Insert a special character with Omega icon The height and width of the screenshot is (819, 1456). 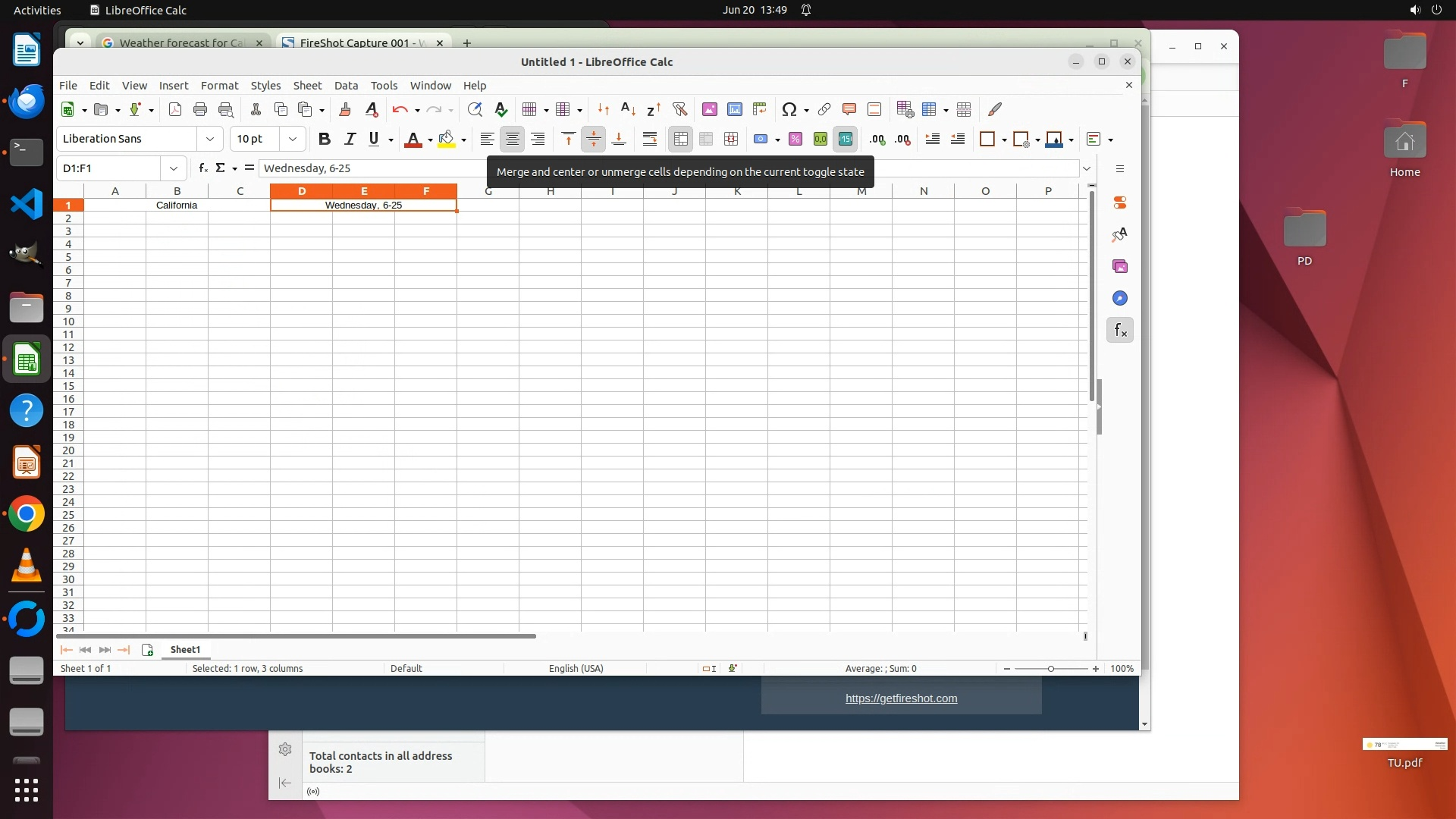(789, 109)
